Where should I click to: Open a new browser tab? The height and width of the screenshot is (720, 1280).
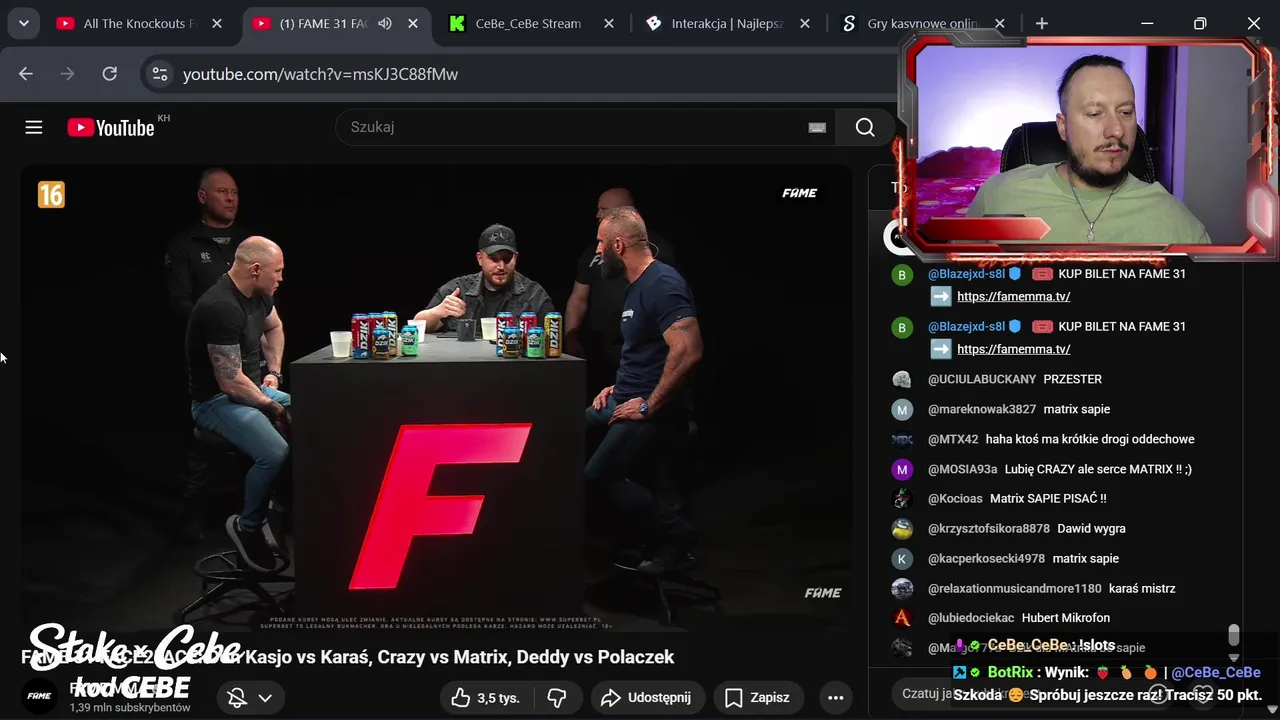tap(1042, 23)
